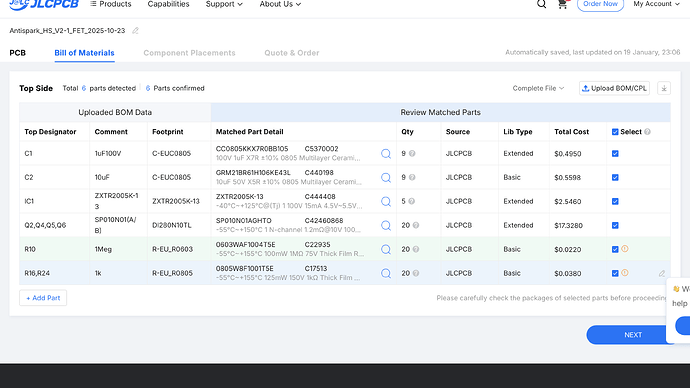690x388 pixels.
Task: Click part number C440198
Action: (x=319, y=172)
